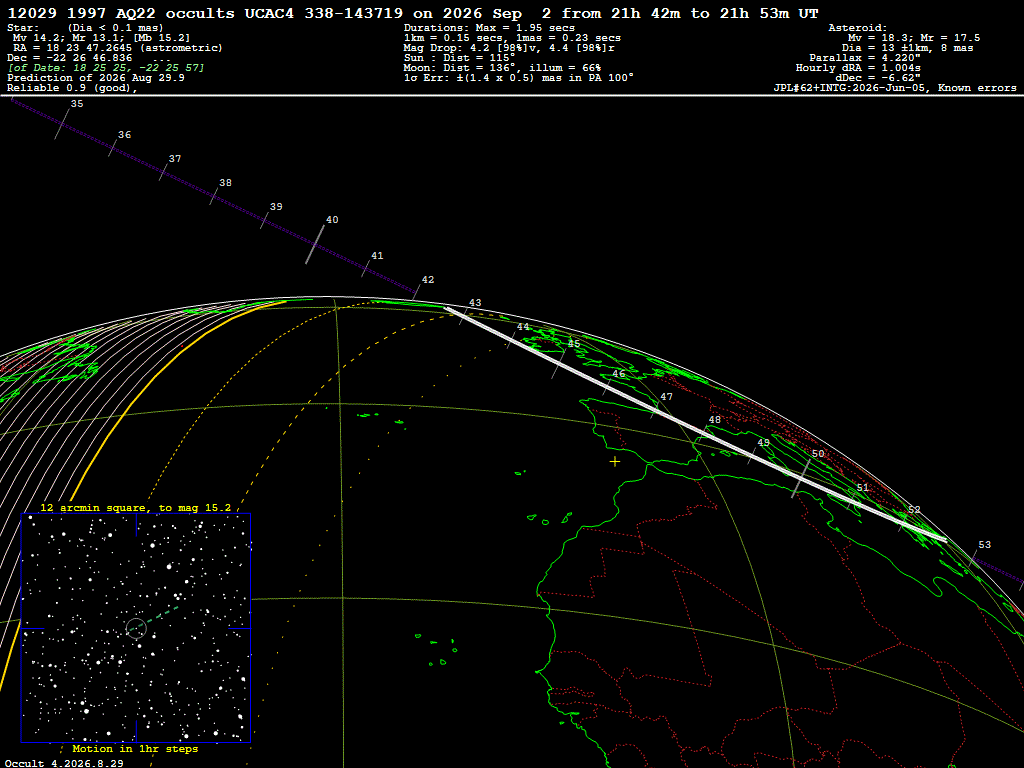Click the circled target star in finder chart
This screenshot has height=768, width=1024.
point(136,628)
